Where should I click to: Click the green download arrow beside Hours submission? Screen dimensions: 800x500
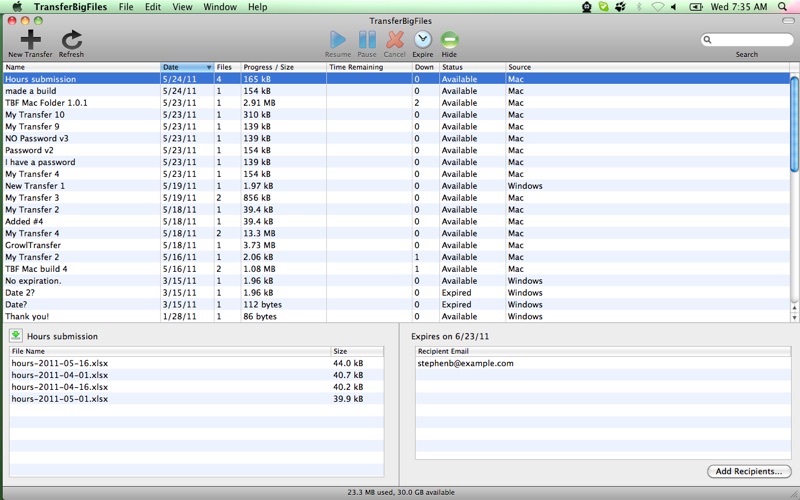pyautogui.click(x=16, y=335)
